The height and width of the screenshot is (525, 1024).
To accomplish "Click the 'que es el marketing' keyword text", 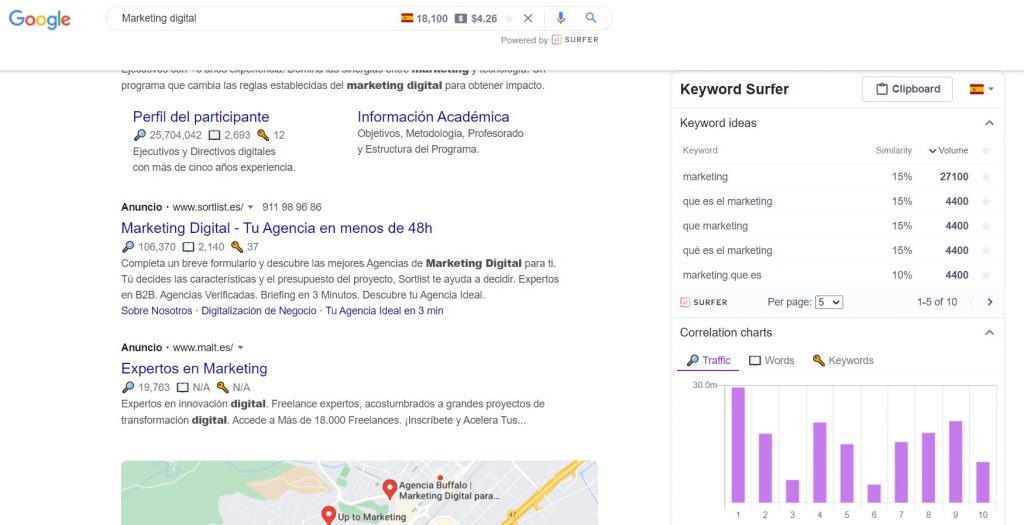I will click(x=728, y=201).
